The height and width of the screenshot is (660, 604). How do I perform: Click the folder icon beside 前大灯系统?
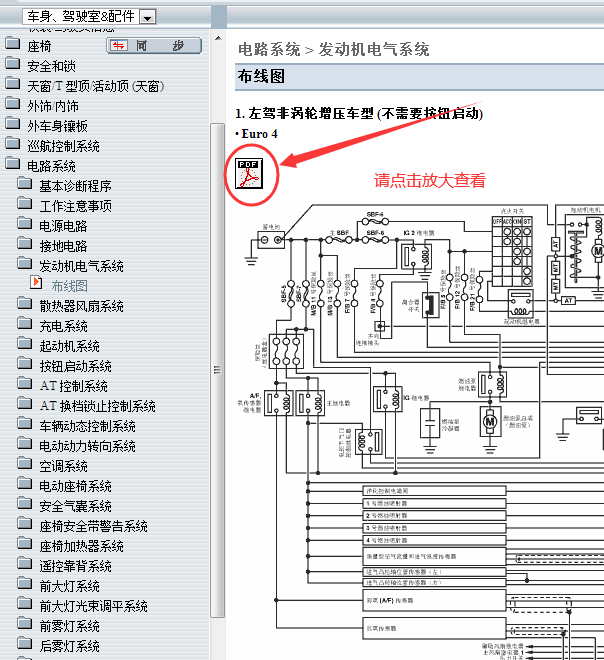25,584
